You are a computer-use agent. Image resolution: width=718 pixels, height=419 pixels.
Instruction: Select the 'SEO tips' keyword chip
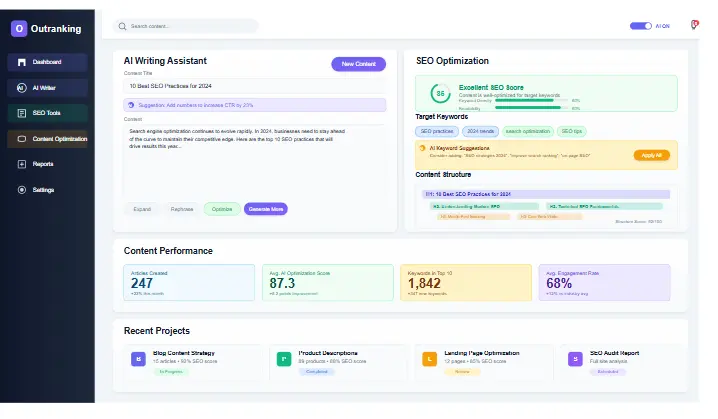pos(572,131)
